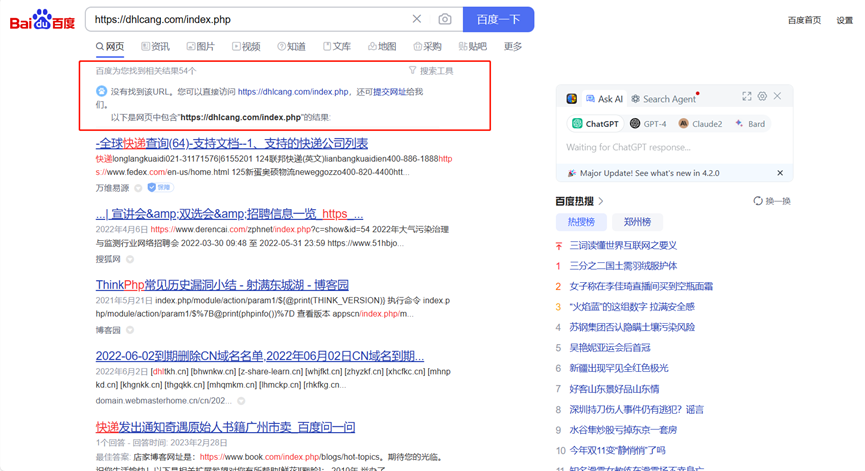Select the 热搜榜 tab

[x=581, y=222]
